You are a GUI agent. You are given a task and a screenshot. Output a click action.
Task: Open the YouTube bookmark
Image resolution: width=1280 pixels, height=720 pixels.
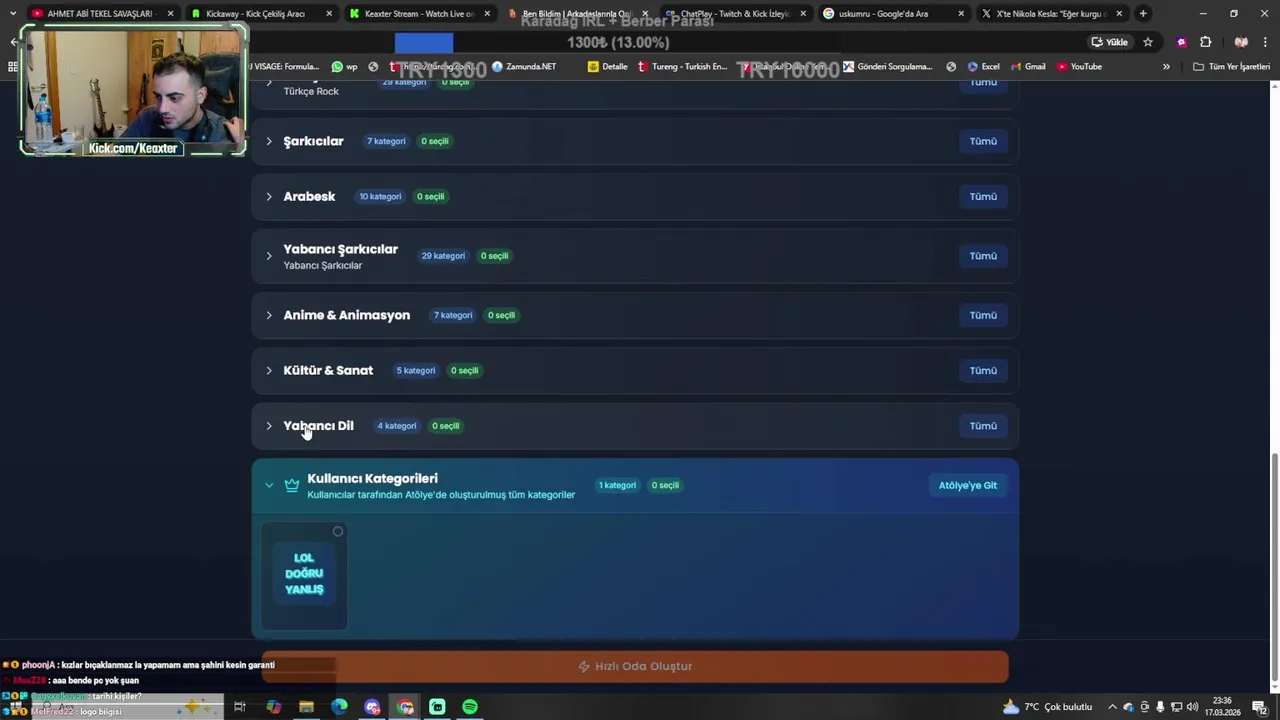pos(1079,67)
